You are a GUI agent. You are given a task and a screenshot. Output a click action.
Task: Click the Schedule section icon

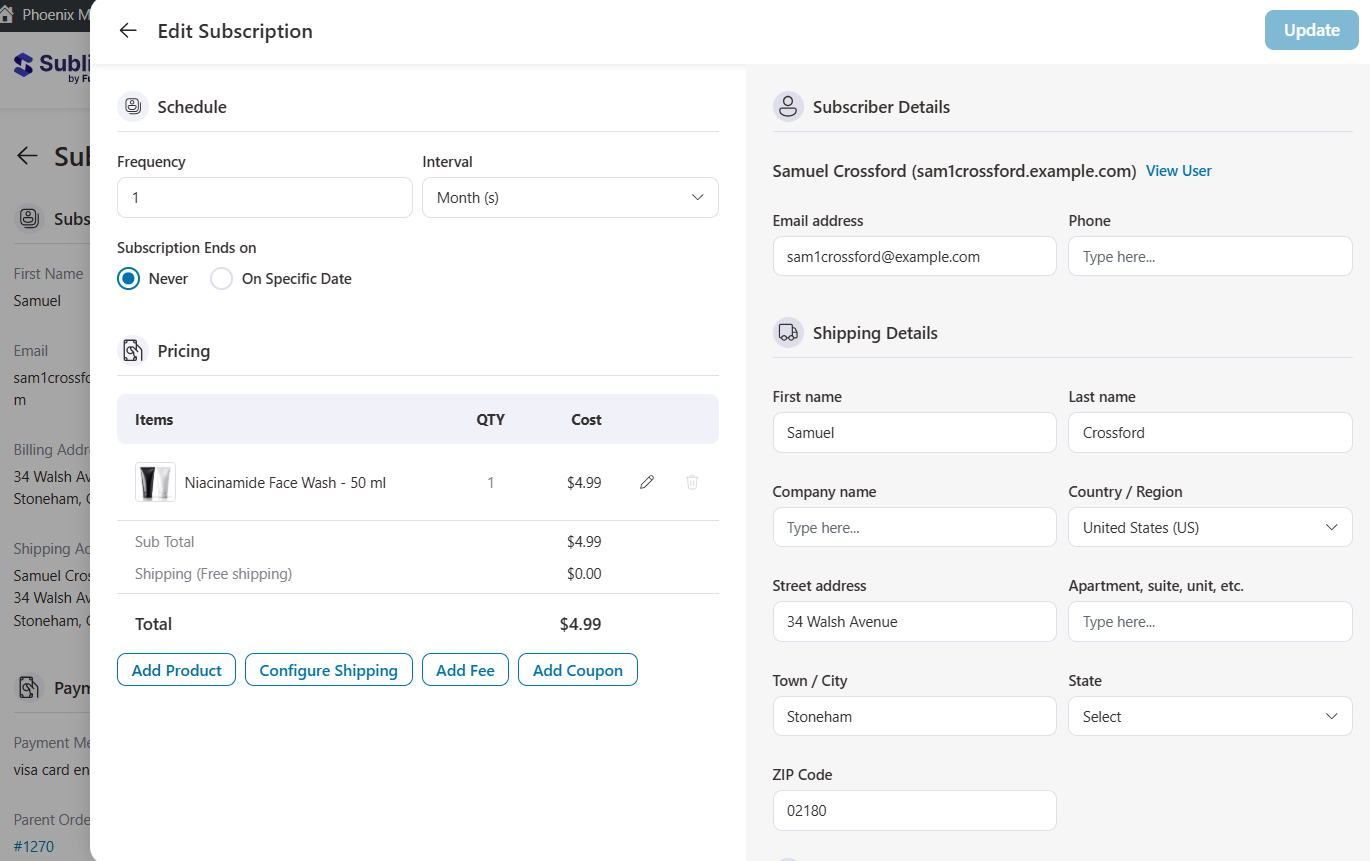[x=133, y=106]
